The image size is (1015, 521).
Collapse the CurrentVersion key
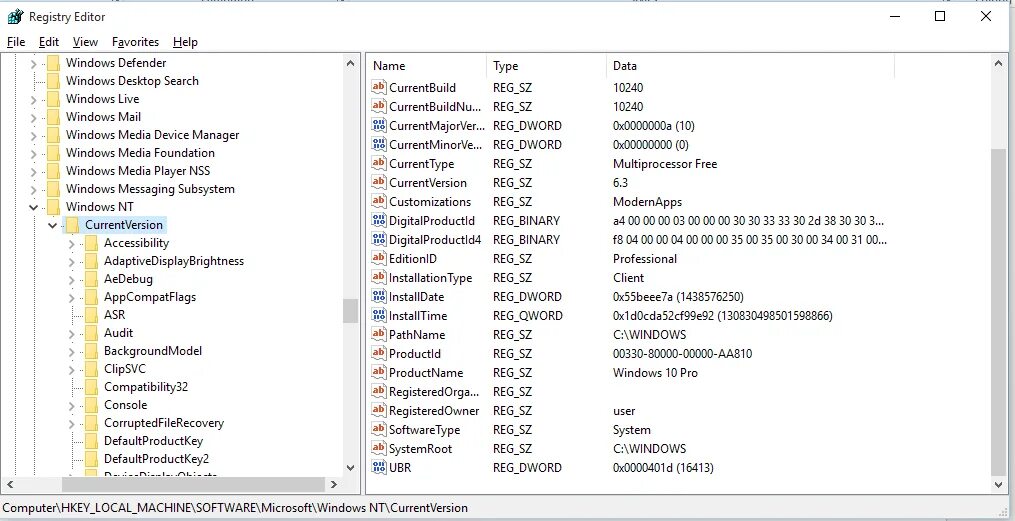[x=53, y=225]
